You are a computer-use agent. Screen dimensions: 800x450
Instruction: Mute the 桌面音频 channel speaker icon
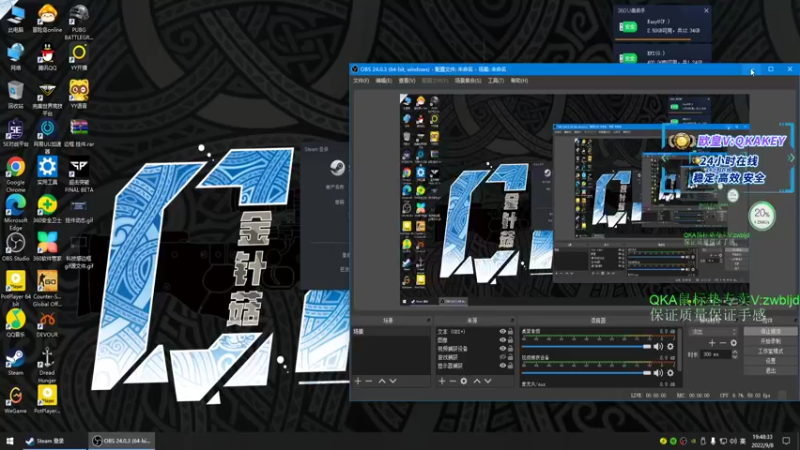pyautogui.click(x=658, y=346)
